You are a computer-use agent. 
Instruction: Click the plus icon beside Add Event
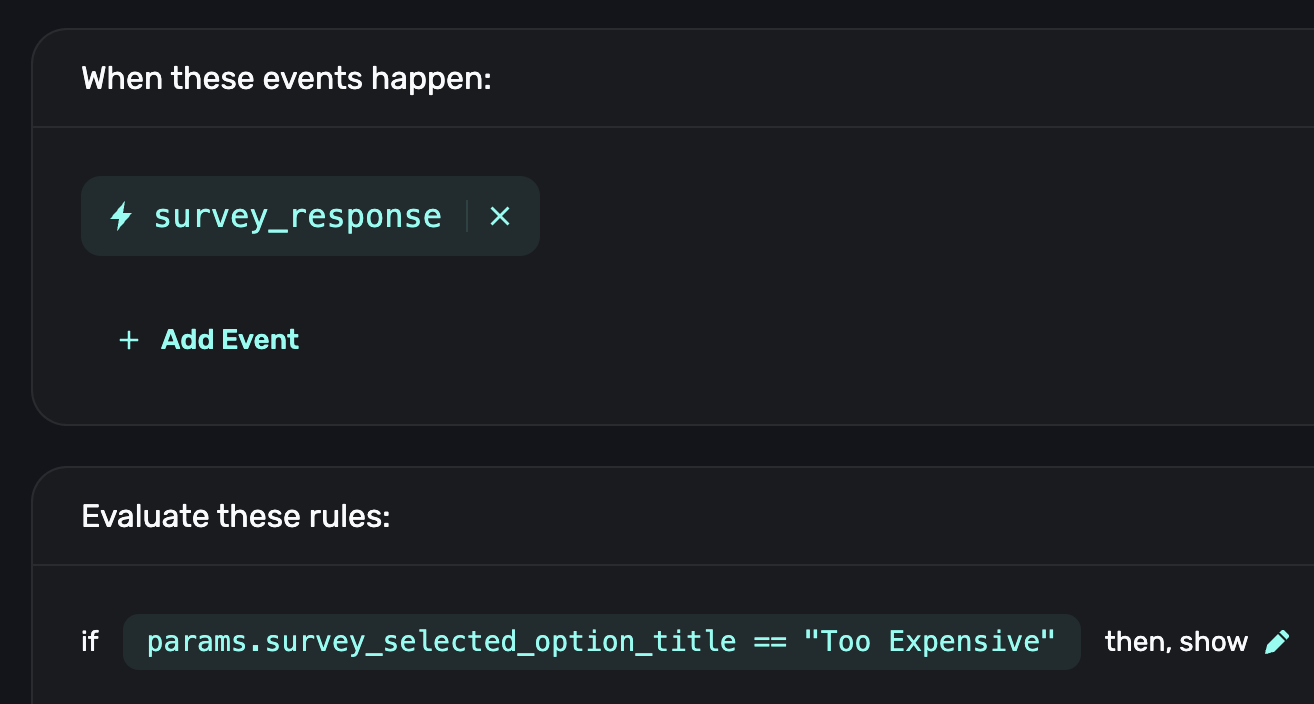pyautogui.click(x=128, y=341)
